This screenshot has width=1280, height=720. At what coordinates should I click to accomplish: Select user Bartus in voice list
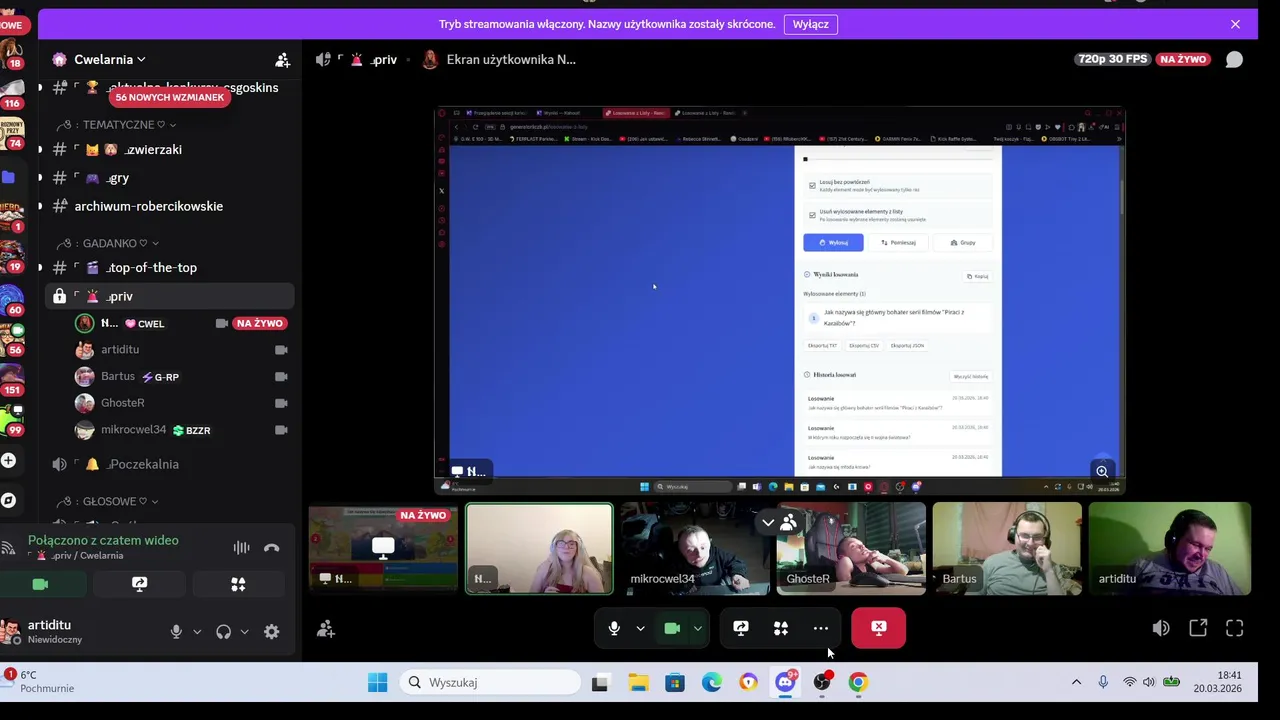[182, 377]
